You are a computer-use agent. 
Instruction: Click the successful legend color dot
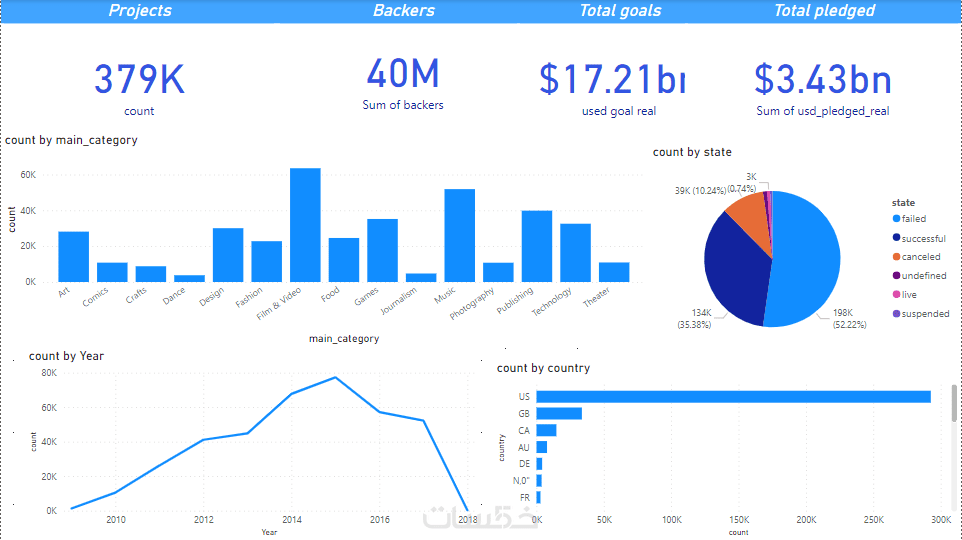click(896, 237)
